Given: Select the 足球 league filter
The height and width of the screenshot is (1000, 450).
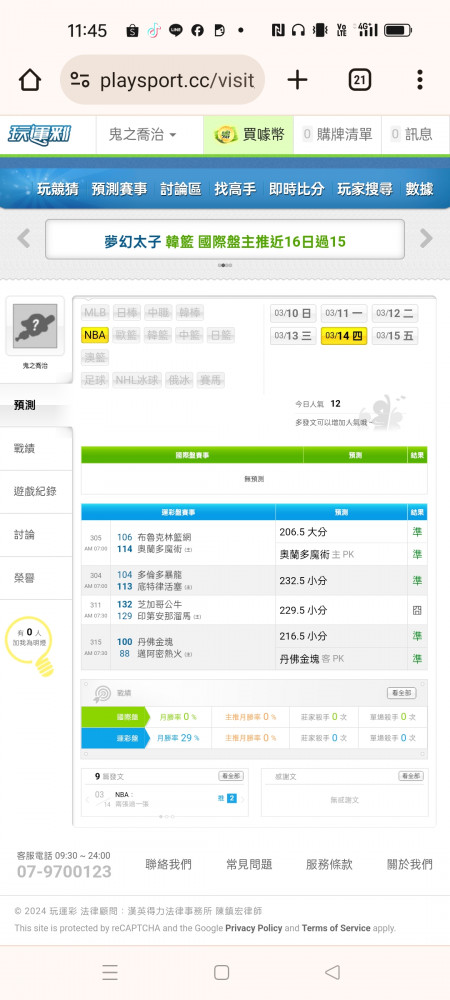Looking at the screenshot, I should click(95, 380).
